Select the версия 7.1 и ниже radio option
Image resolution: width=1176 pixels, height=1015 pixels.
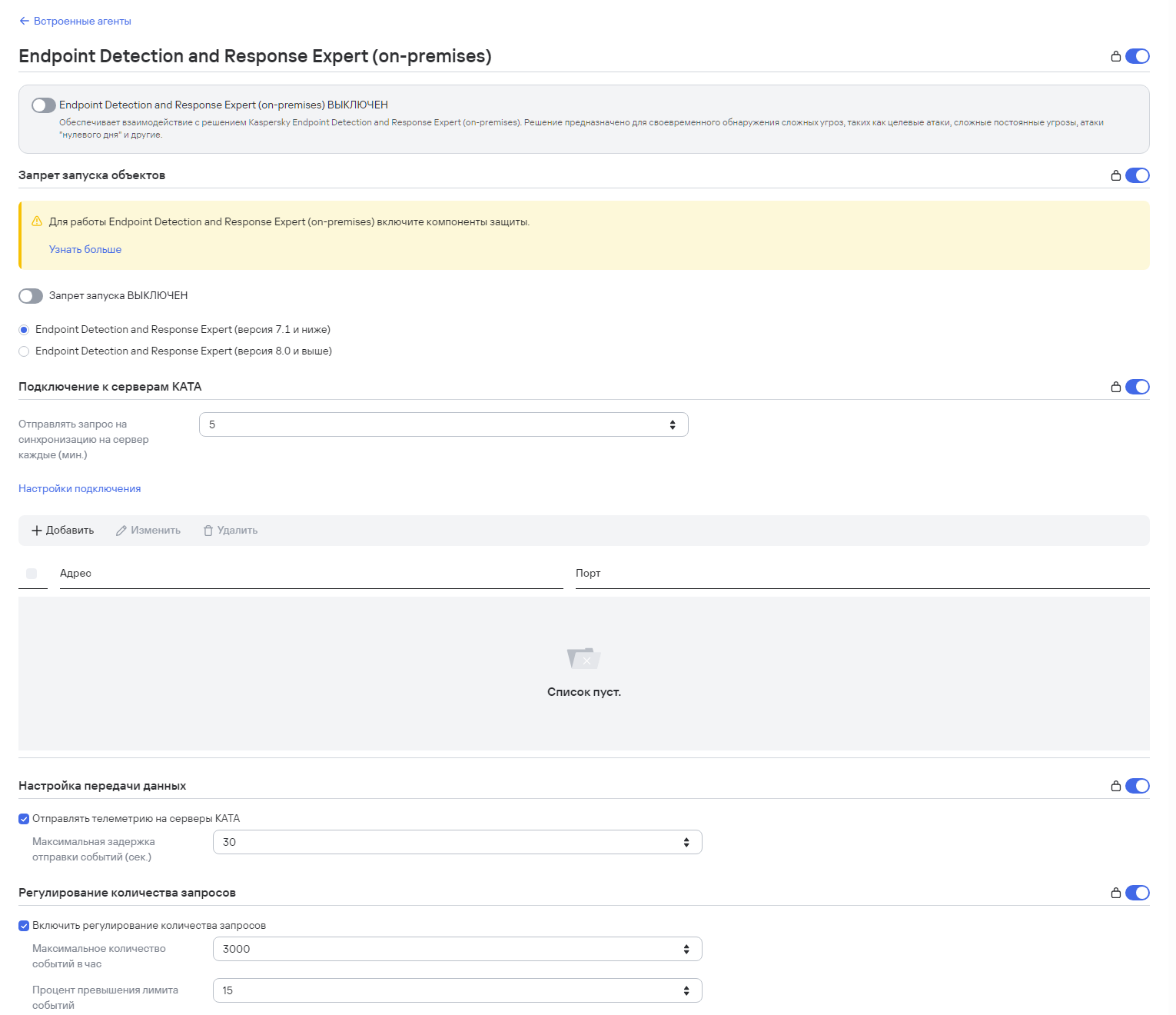[x=24, y=330]
